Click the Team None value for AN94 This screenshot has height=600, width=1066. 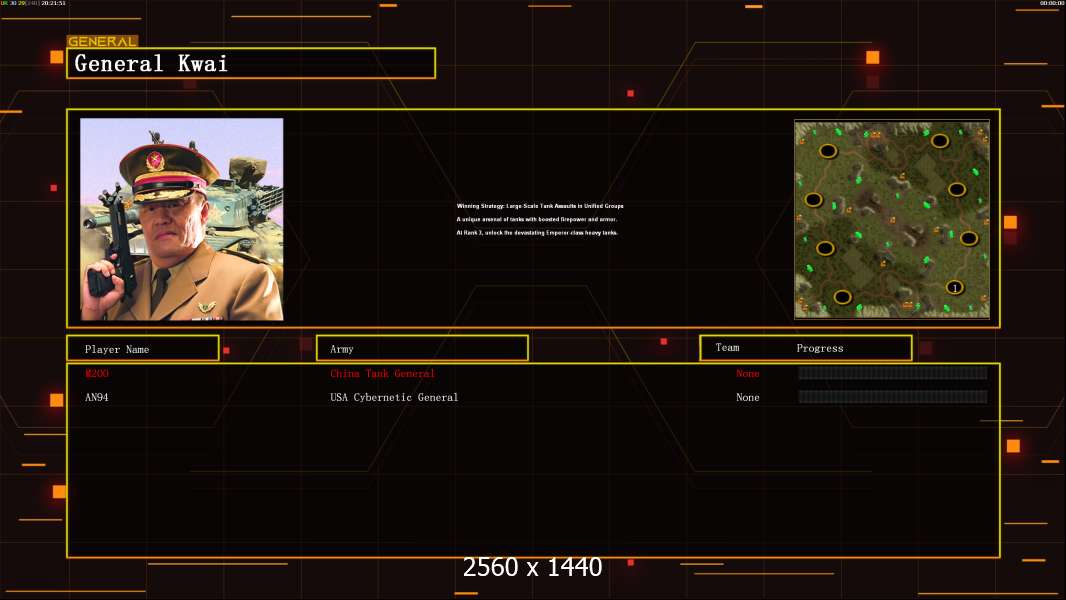click(748, 398)
